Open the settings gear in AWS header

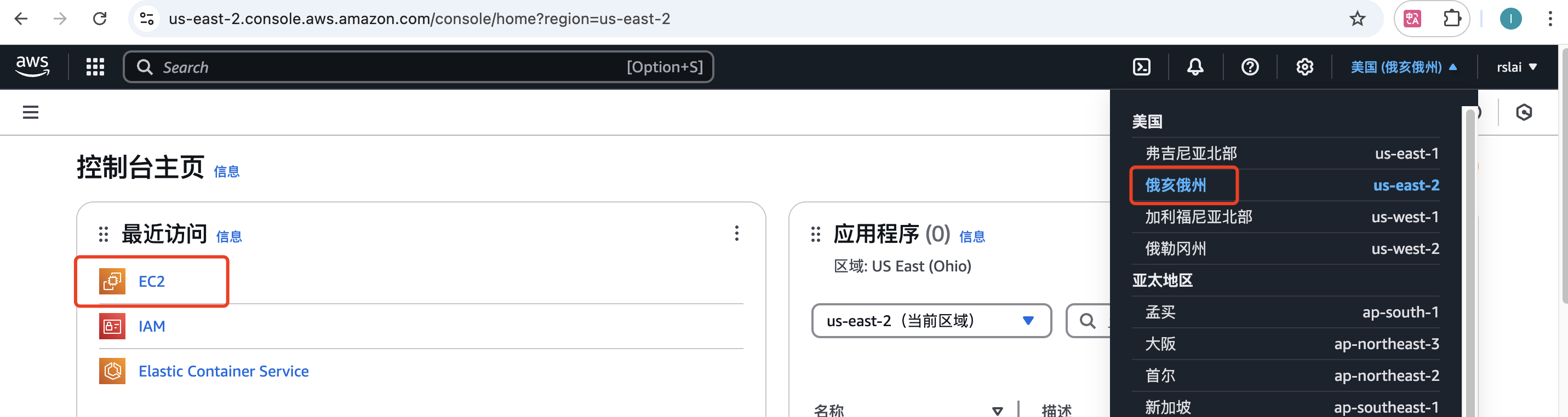point(1304,67)
